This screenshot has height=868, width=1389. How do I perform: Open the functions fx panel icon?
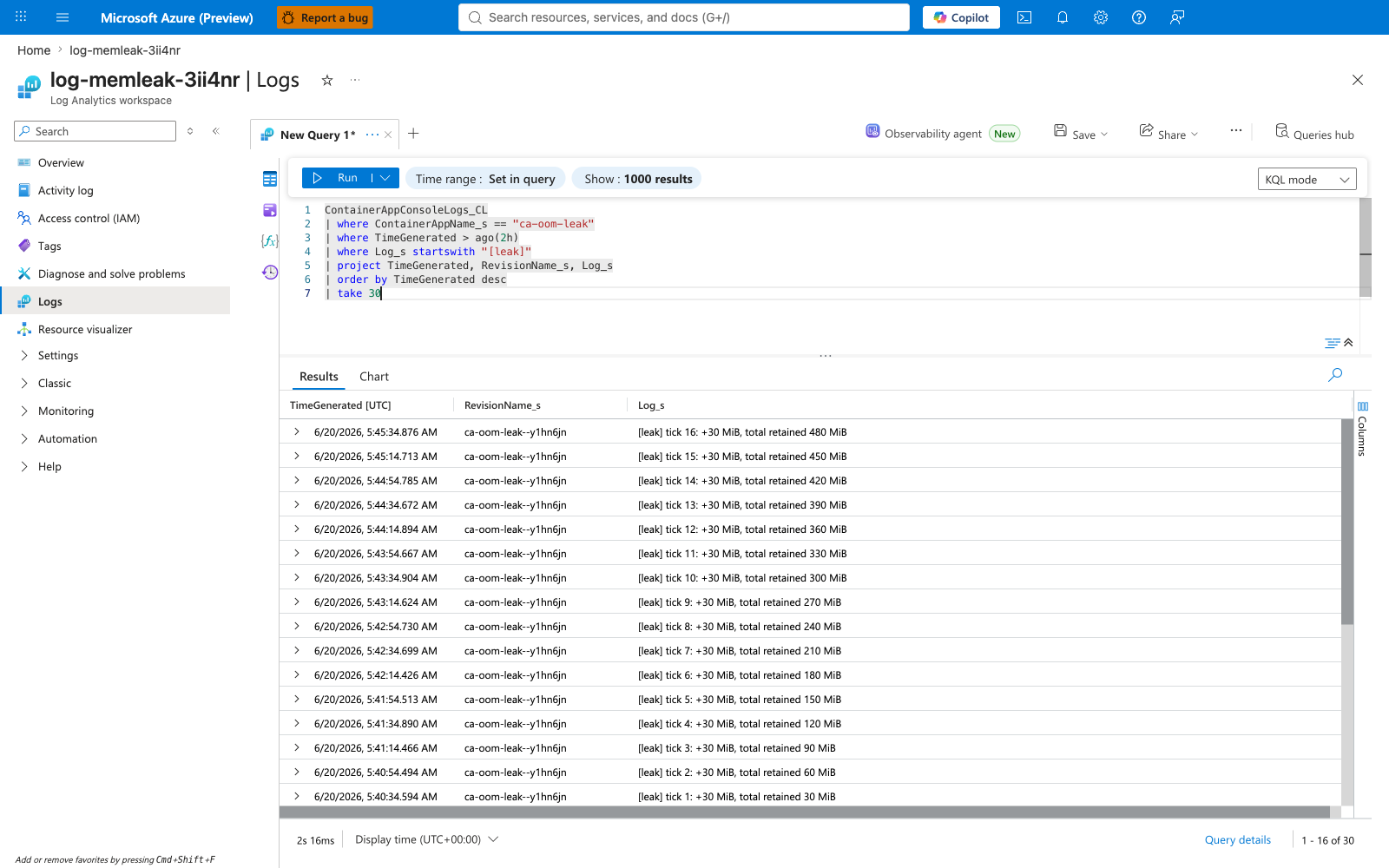pos(270,240)
